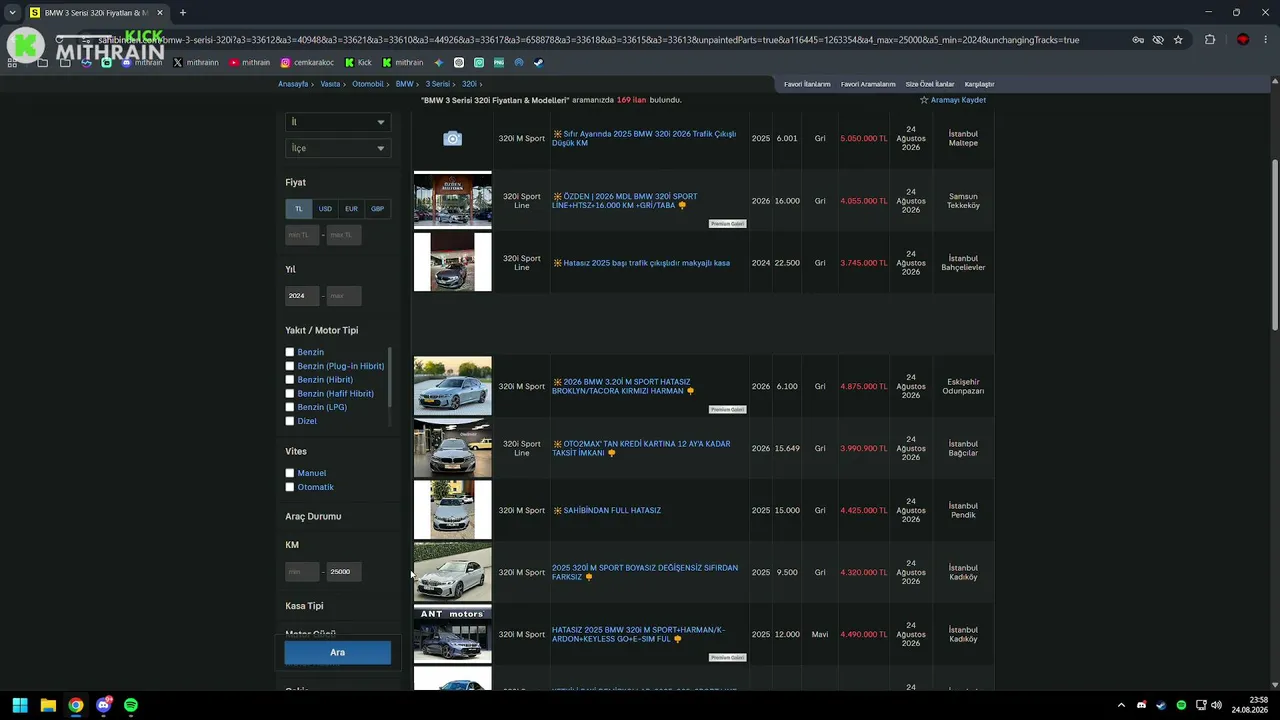Screen dimensions: 1280x720
Task: Open the İl province dropdown
Action: point(337,122)
